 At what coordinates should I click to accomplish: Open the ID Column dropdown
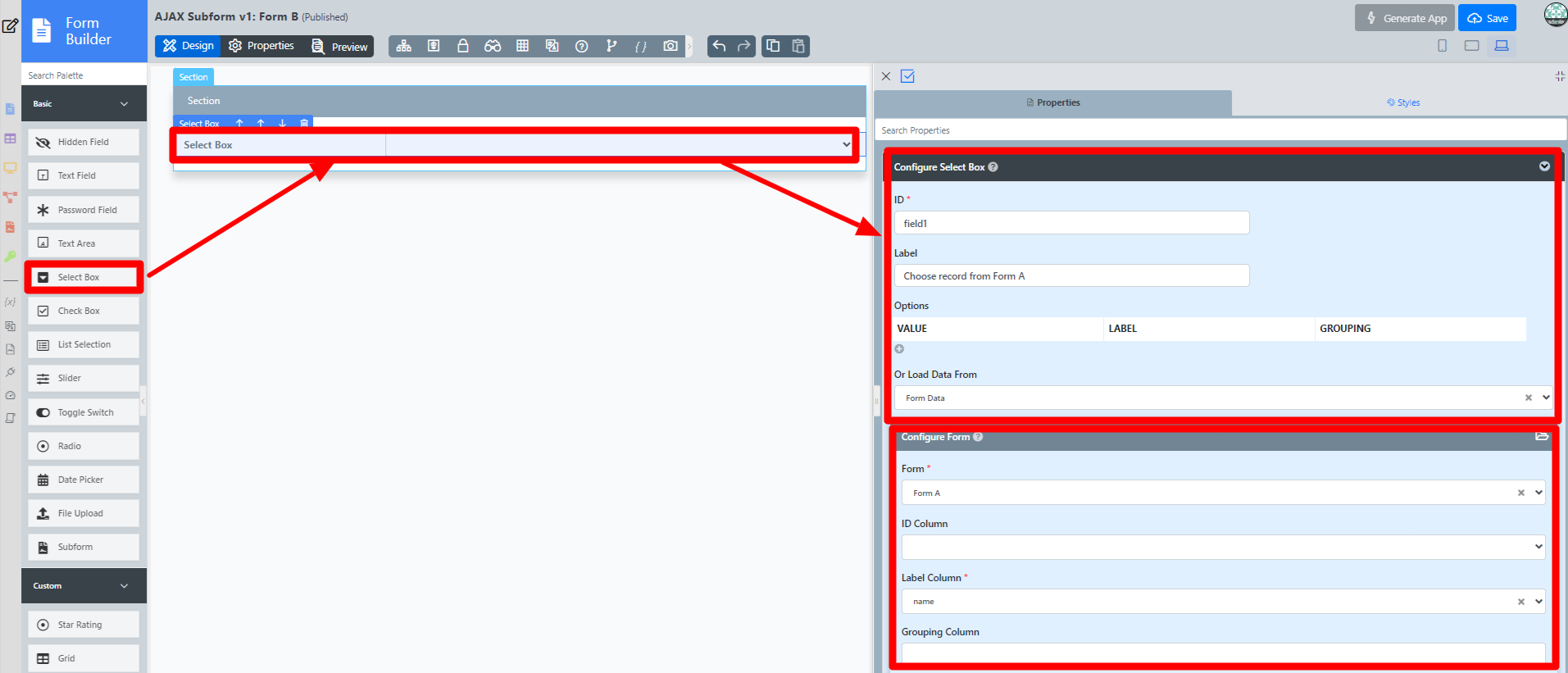[1223, 547]
